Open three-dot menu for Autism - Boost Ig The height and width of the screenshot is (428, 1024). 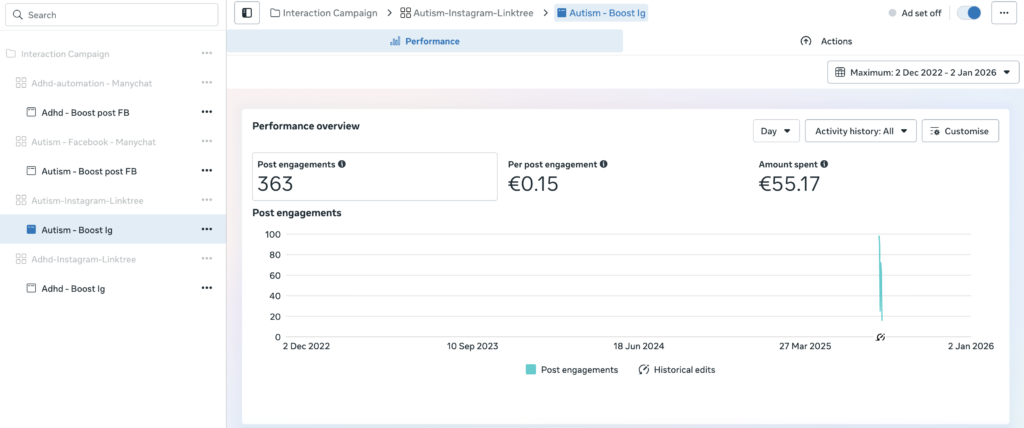click(207, 229)
